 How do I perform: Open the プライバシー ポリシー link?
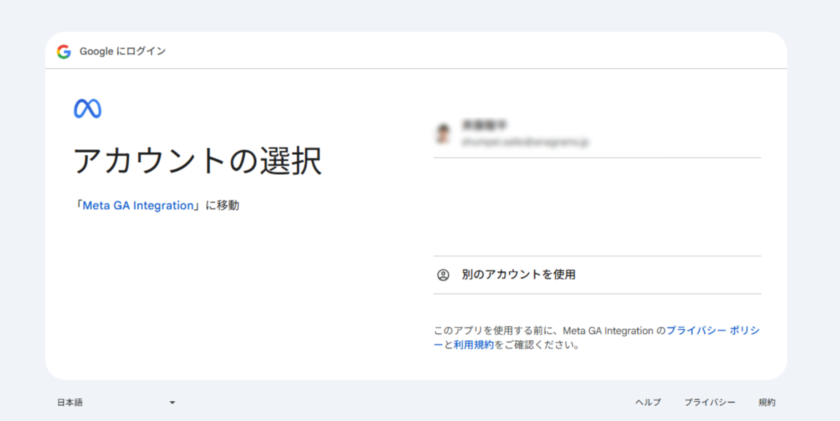[713, 330]
